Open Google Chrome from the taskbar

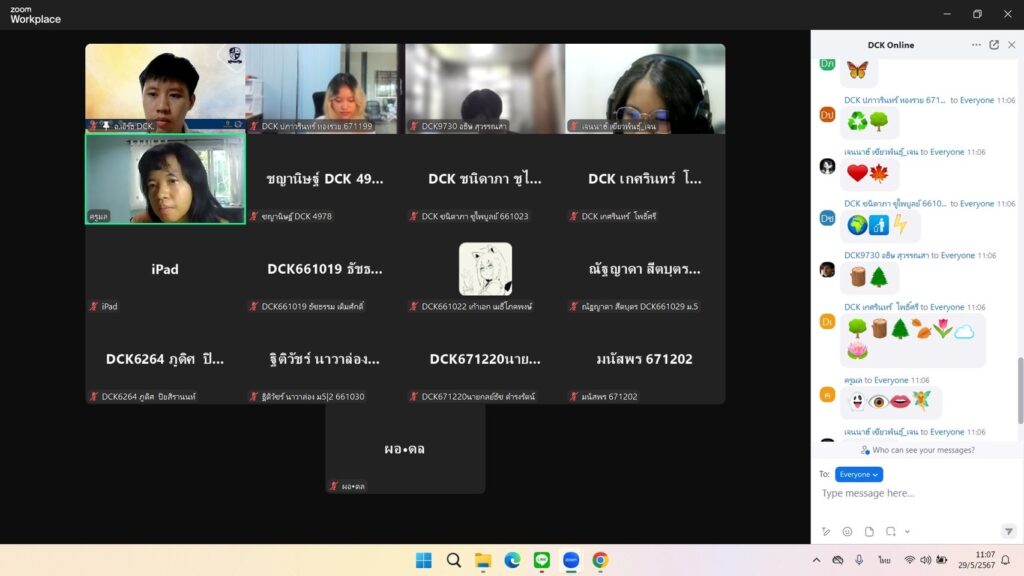600,560
